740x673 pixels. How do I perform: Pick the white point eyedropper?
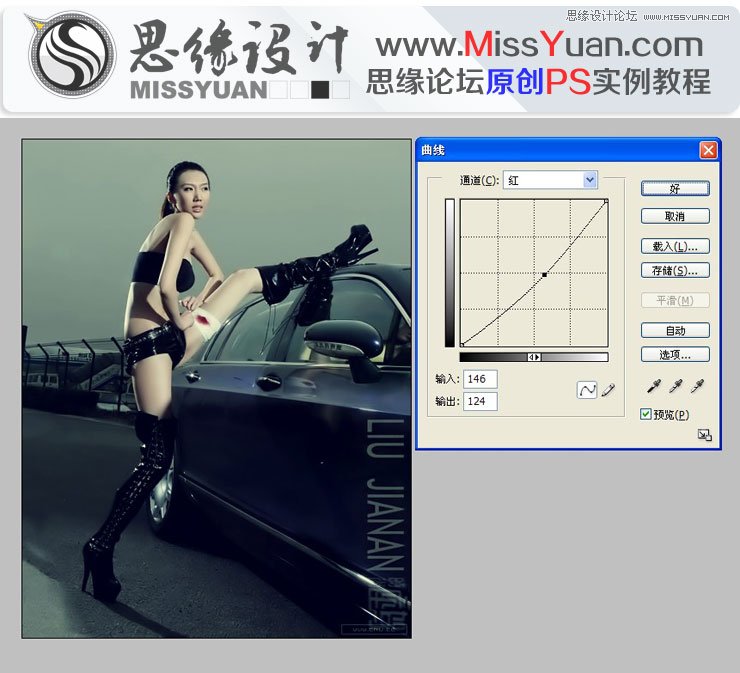pos(698,386)
